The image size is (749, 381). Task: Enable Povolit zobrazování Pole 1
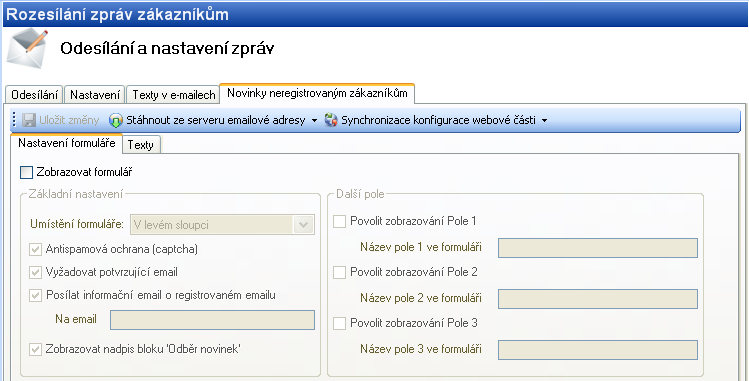coord(339,221)
